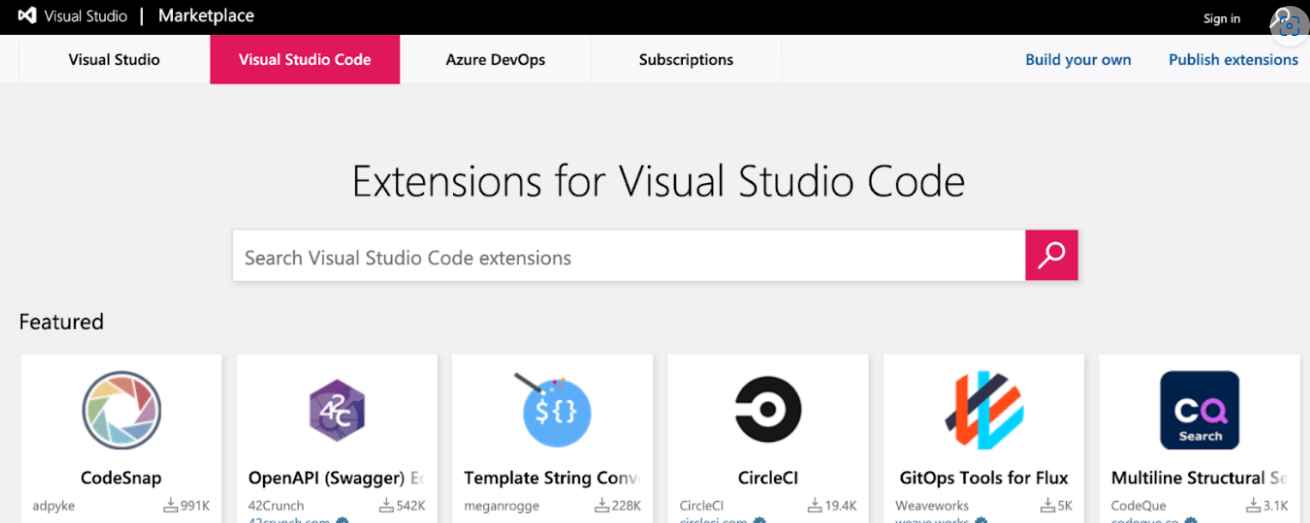Open the Template String Converter title
The image size is (1310, 523).
point(552,478)
